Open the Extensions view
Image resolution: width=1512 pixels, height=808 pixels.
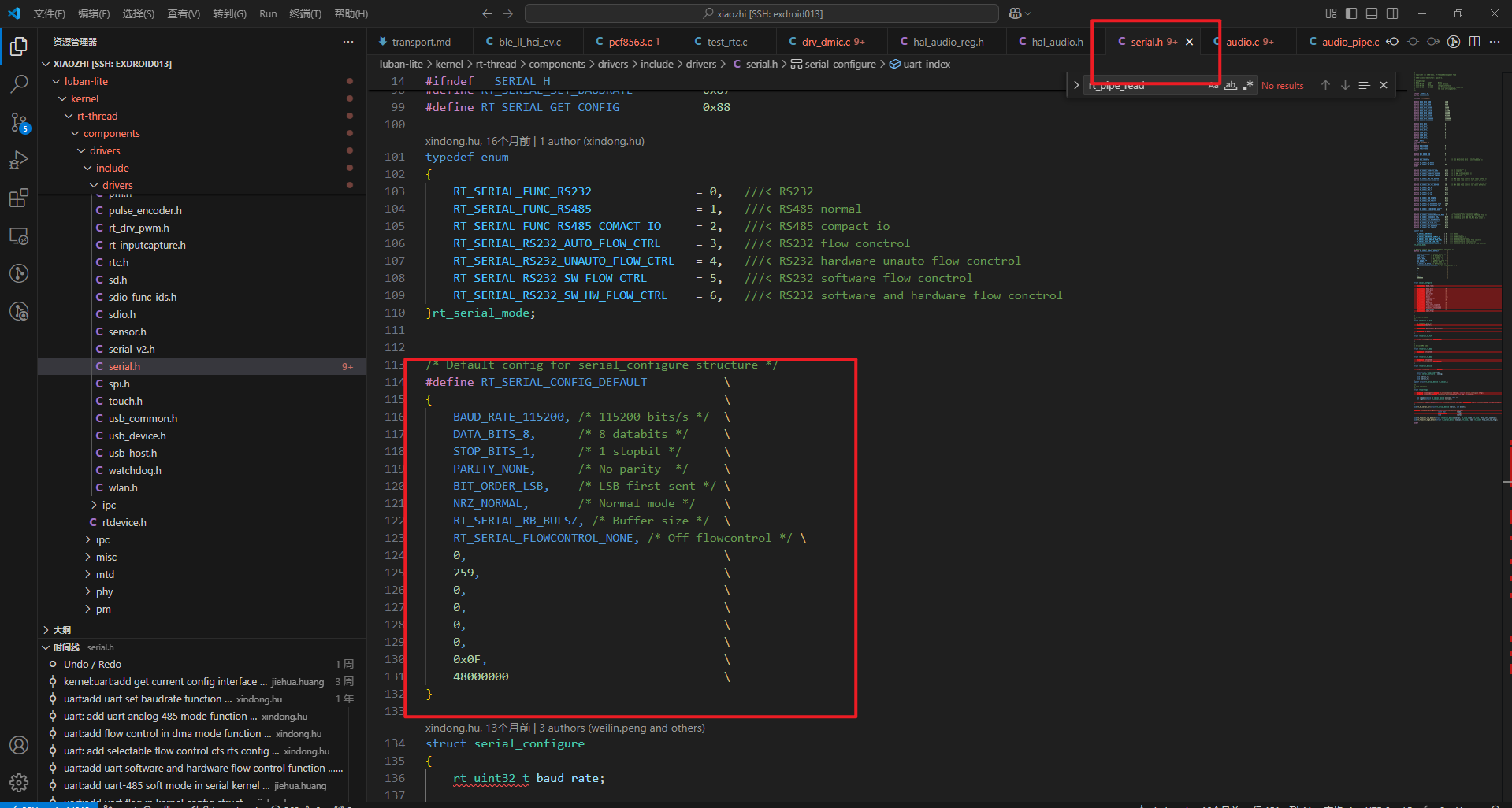(19, 198)
